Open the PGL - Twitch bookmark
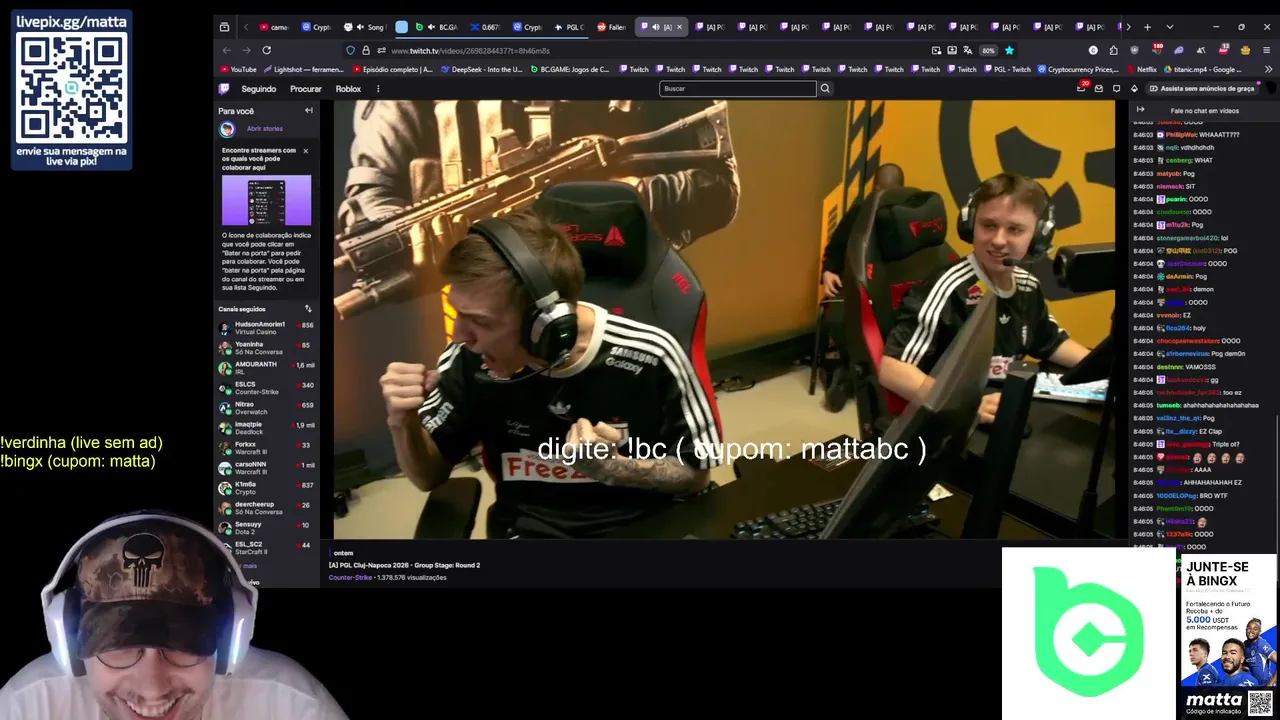1280x720 pixels. click(x=1008, y=70)
